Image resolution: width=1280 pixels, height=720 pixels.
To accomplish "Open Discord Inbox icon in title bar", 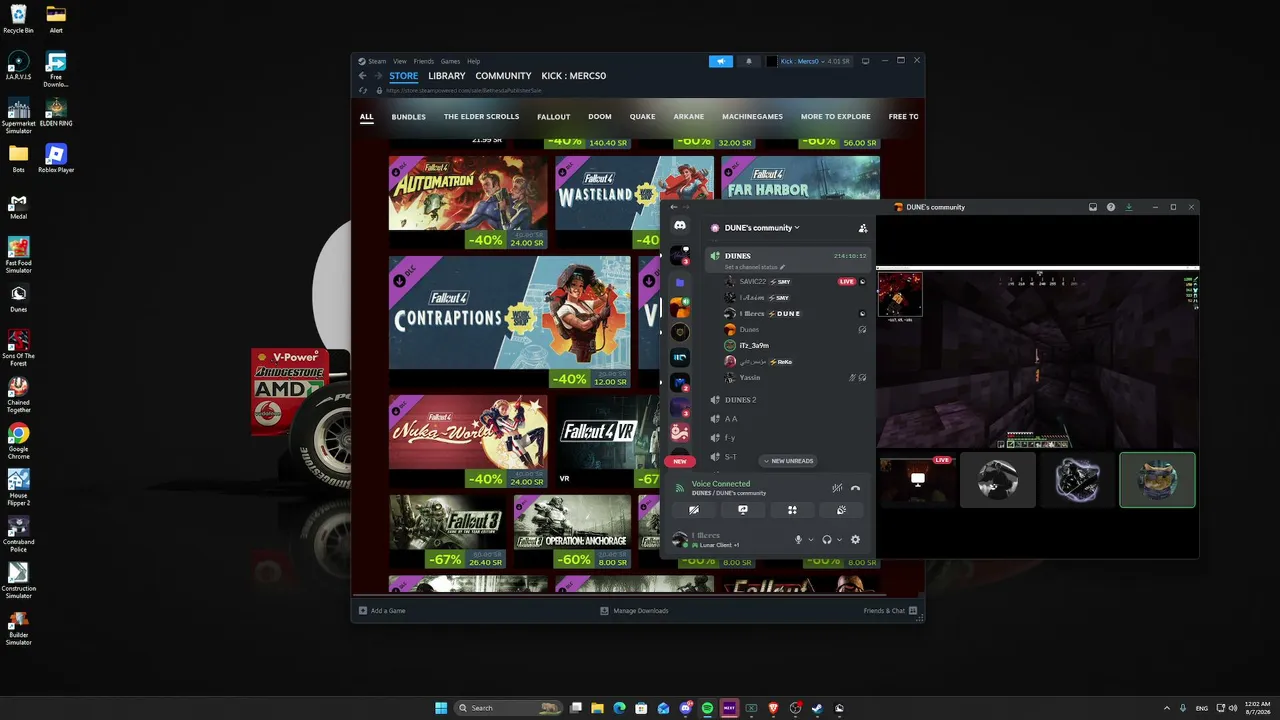I will [1093, 207].
